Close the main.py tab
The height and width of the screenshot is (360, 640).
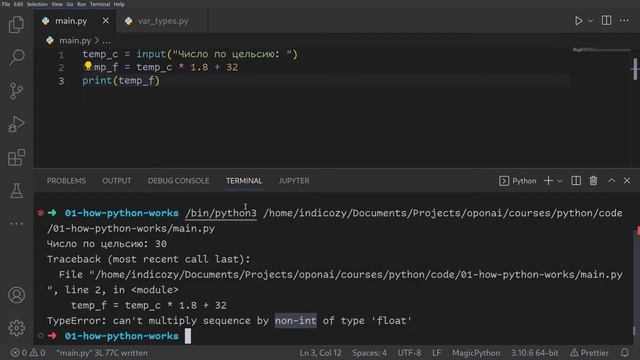click(106, 20)
